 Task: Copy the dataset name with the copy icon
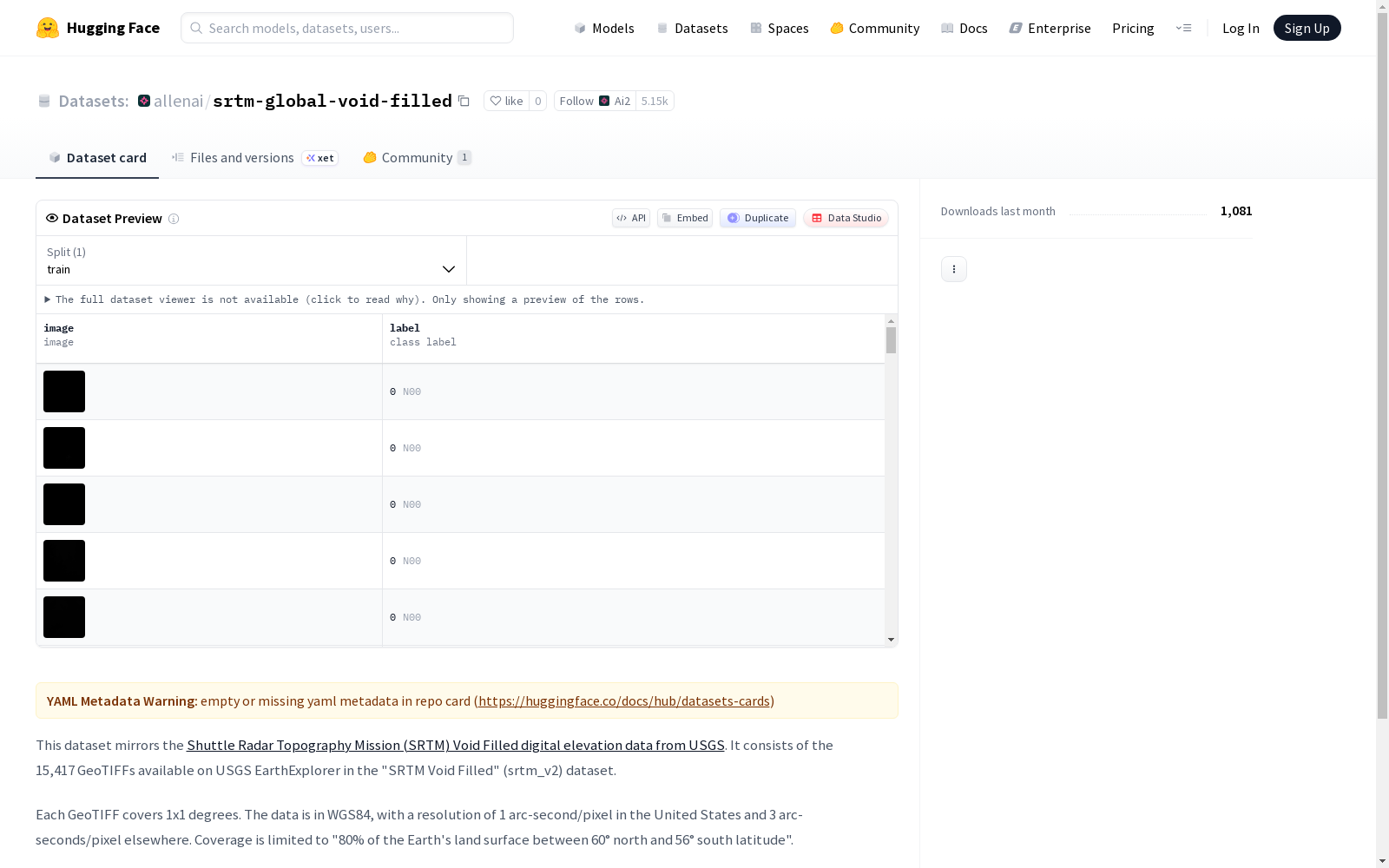[464, 101]
